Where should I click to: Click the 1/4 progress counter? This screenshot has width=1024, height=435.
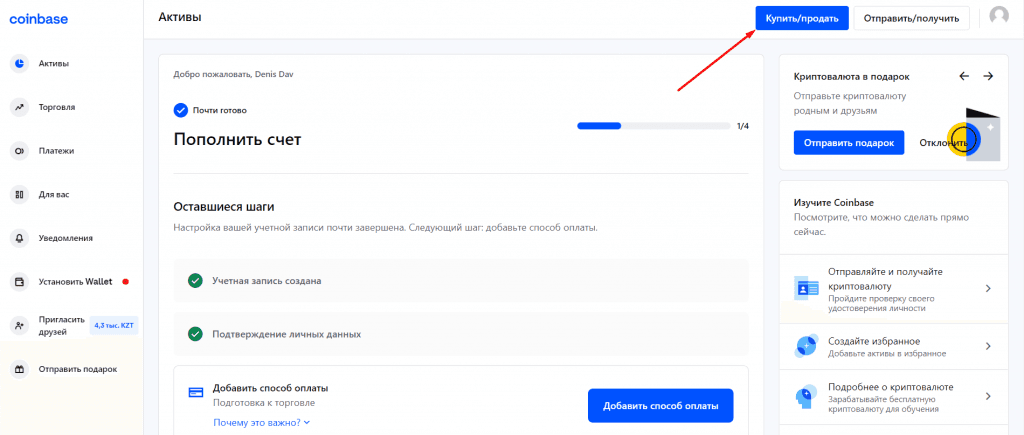(743, 126)
